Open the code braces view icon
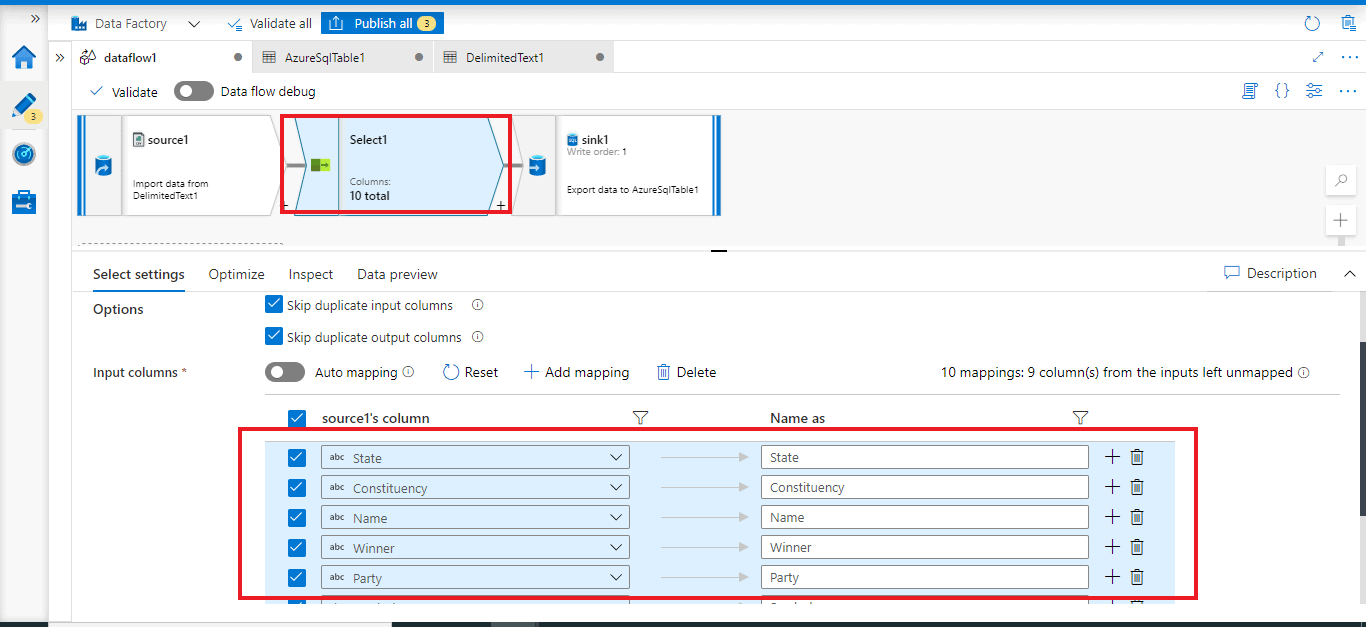The image size is (1366, 627). pos(1281,91)
